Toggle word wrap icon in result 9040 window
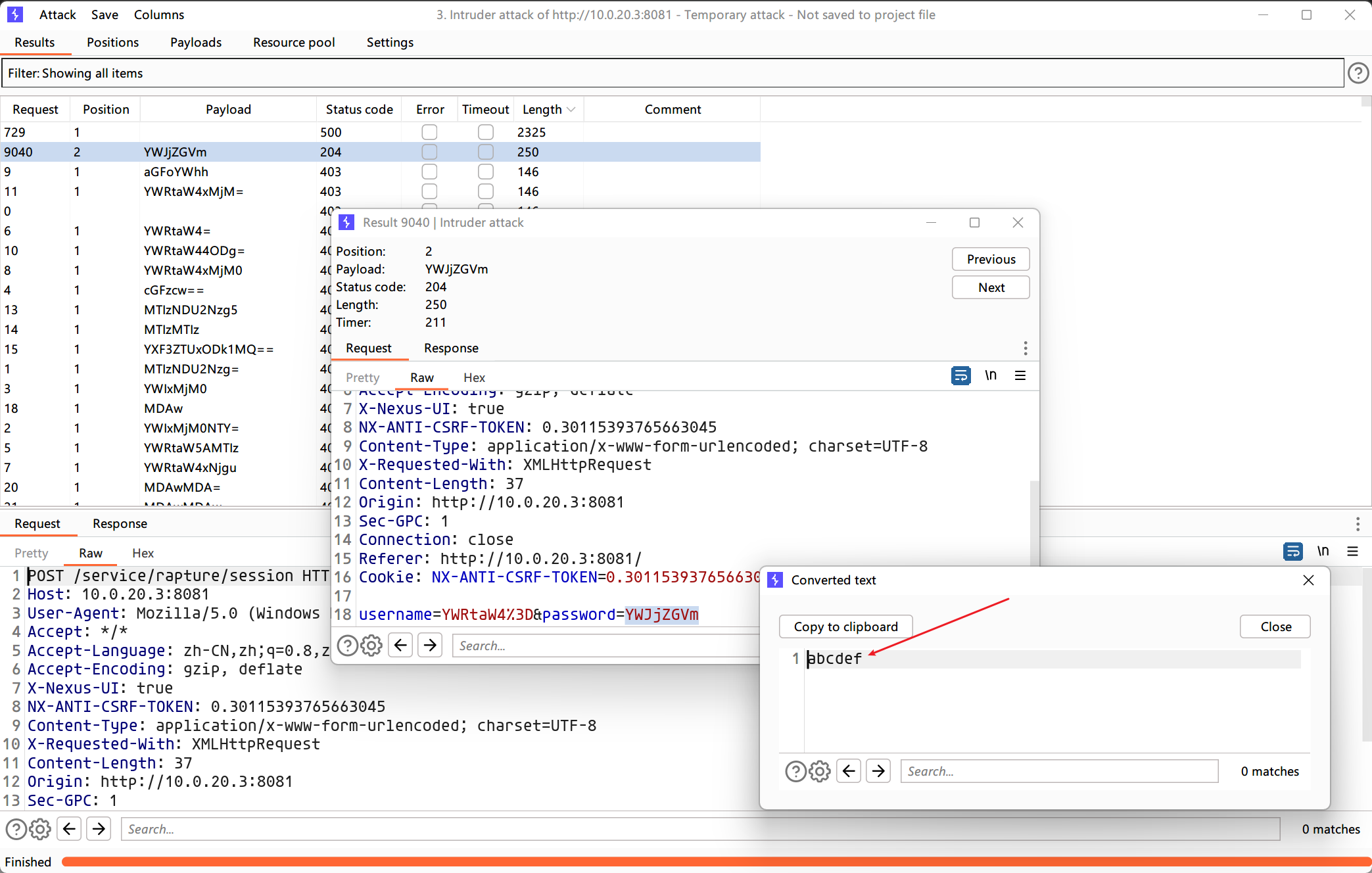 click(x=960, y=375)
